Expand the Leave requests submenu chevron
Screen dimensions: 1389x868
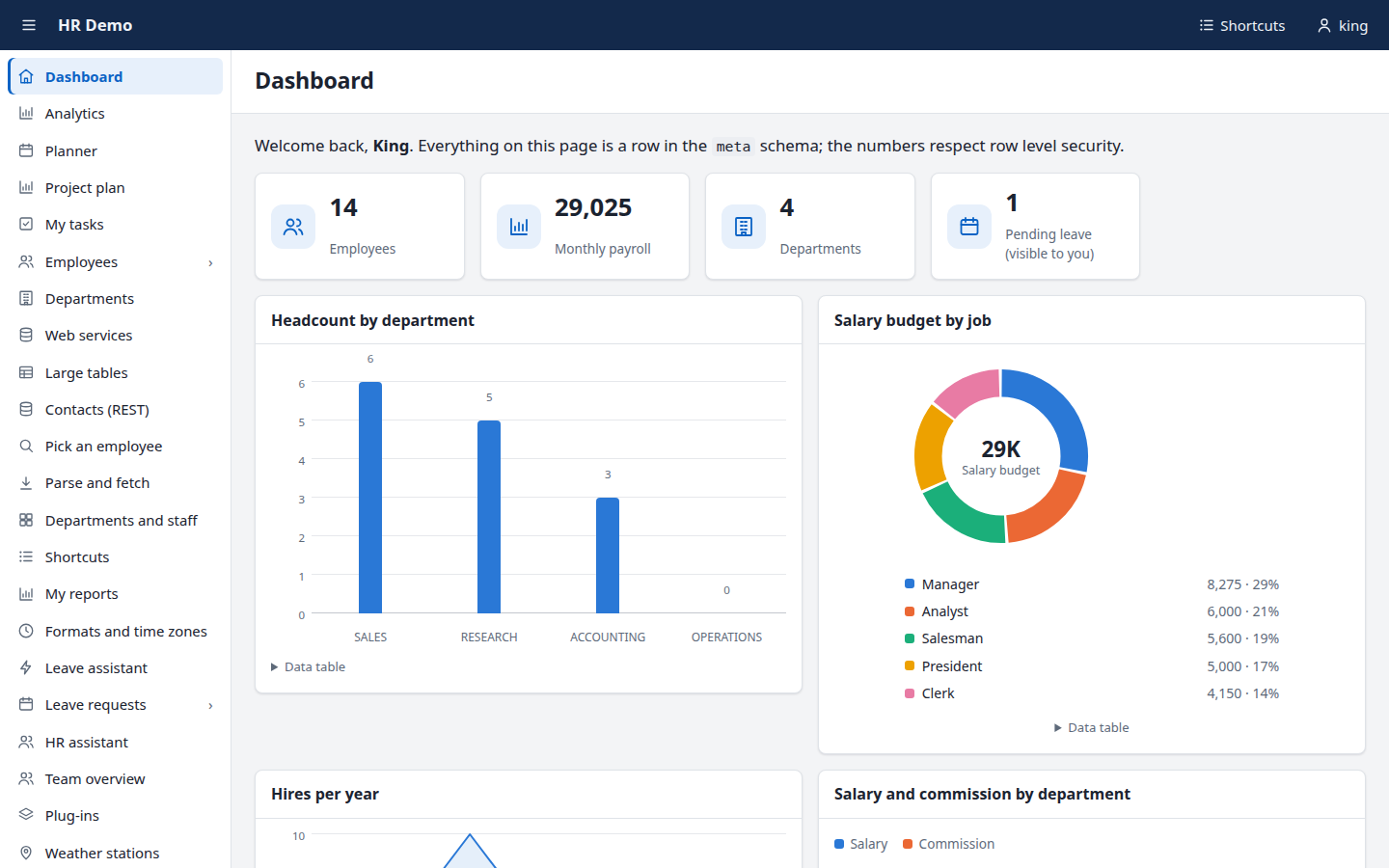pyautogui.click(x=210, y=705)
